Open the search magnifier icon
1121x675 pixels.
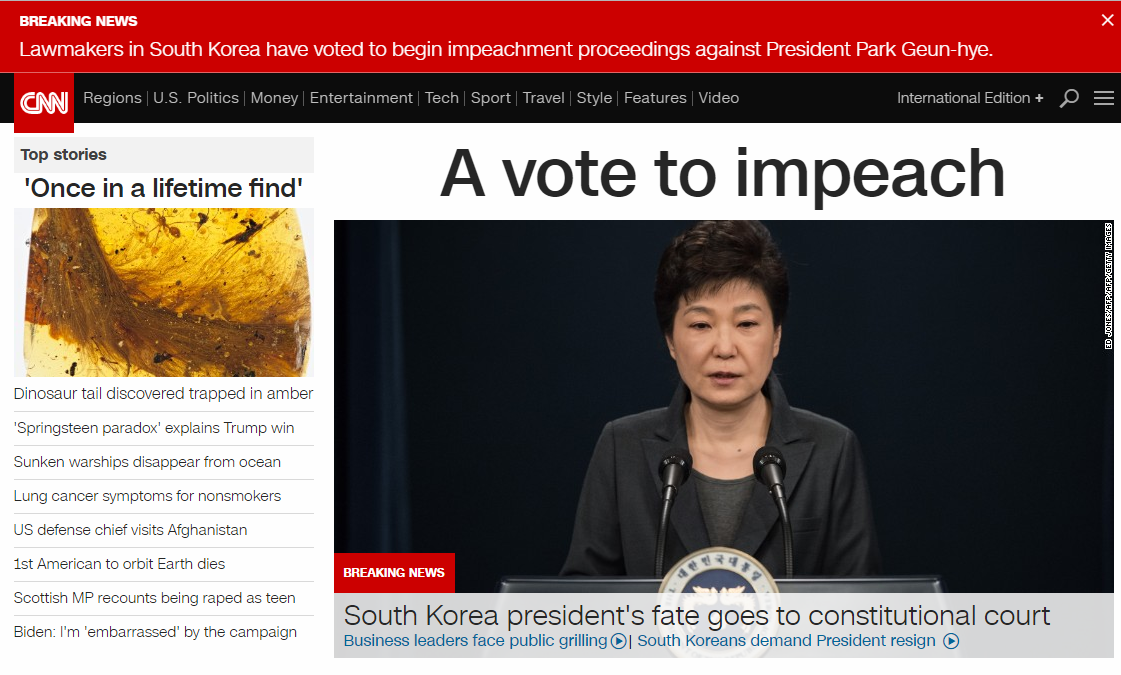1069,98
